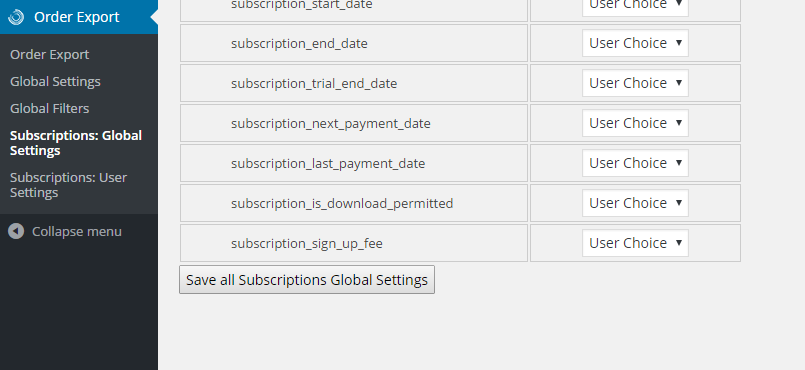Open the subscription_last_payment_date dropdown
The height and width of the screenshot is (370, 805).
point(635,163)
